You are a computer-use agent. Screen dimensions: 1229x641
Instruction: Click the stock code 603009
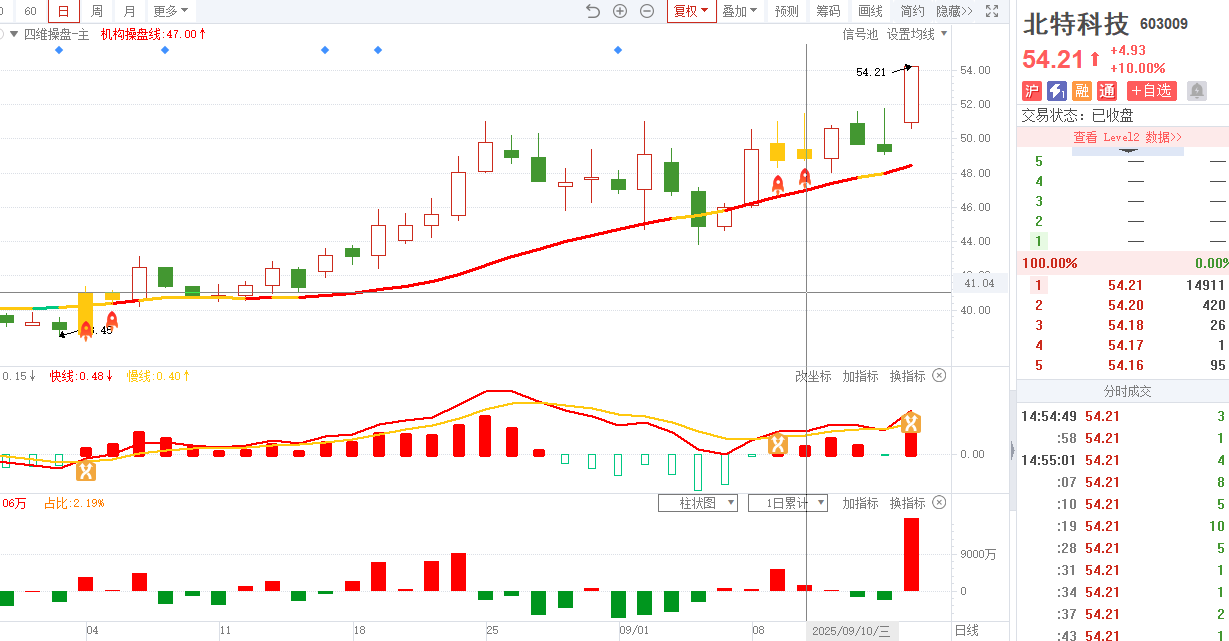coord(1164,23)
